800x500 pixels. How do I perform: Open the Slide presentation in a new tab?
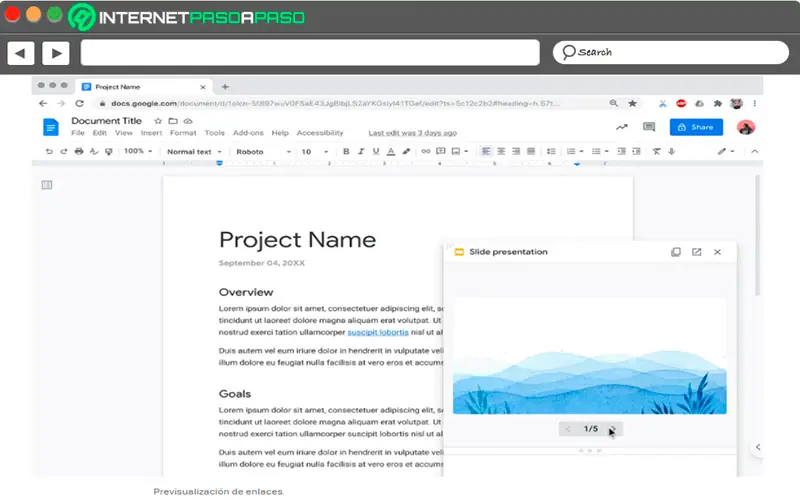point(696,252)
